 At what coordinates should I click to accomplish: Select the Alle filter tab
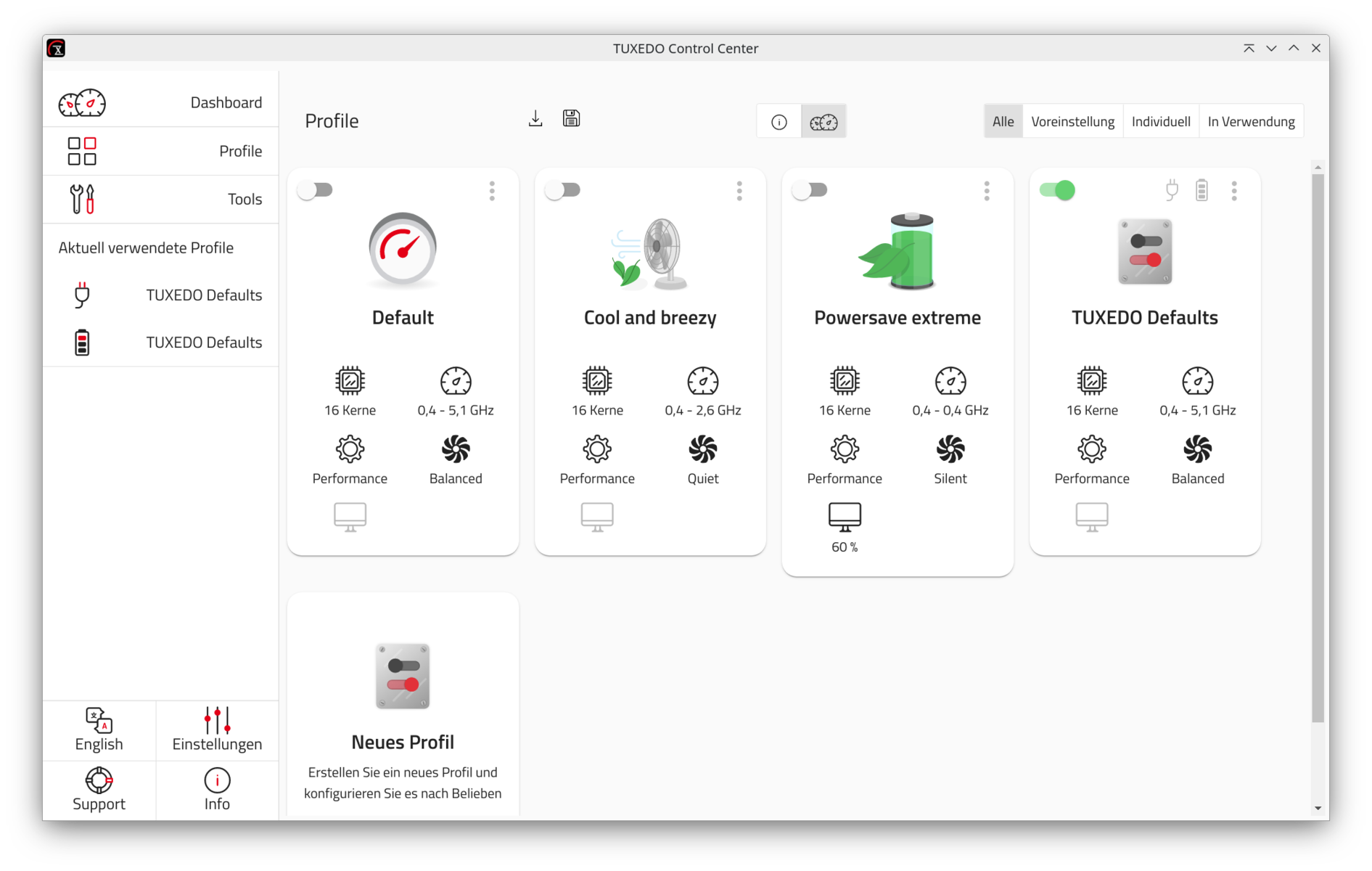tap(1003, 121)
